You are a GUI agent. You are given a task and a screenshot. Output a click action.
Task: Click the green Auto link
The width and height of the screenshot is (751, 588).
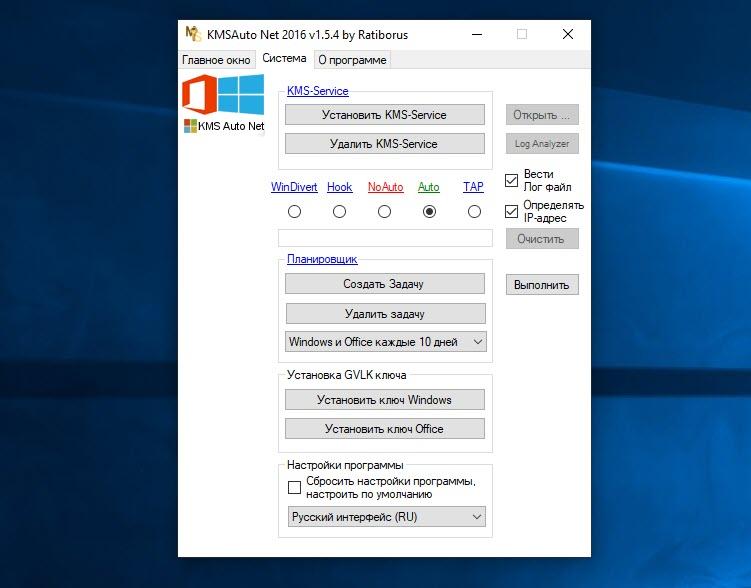coord(429,187)
